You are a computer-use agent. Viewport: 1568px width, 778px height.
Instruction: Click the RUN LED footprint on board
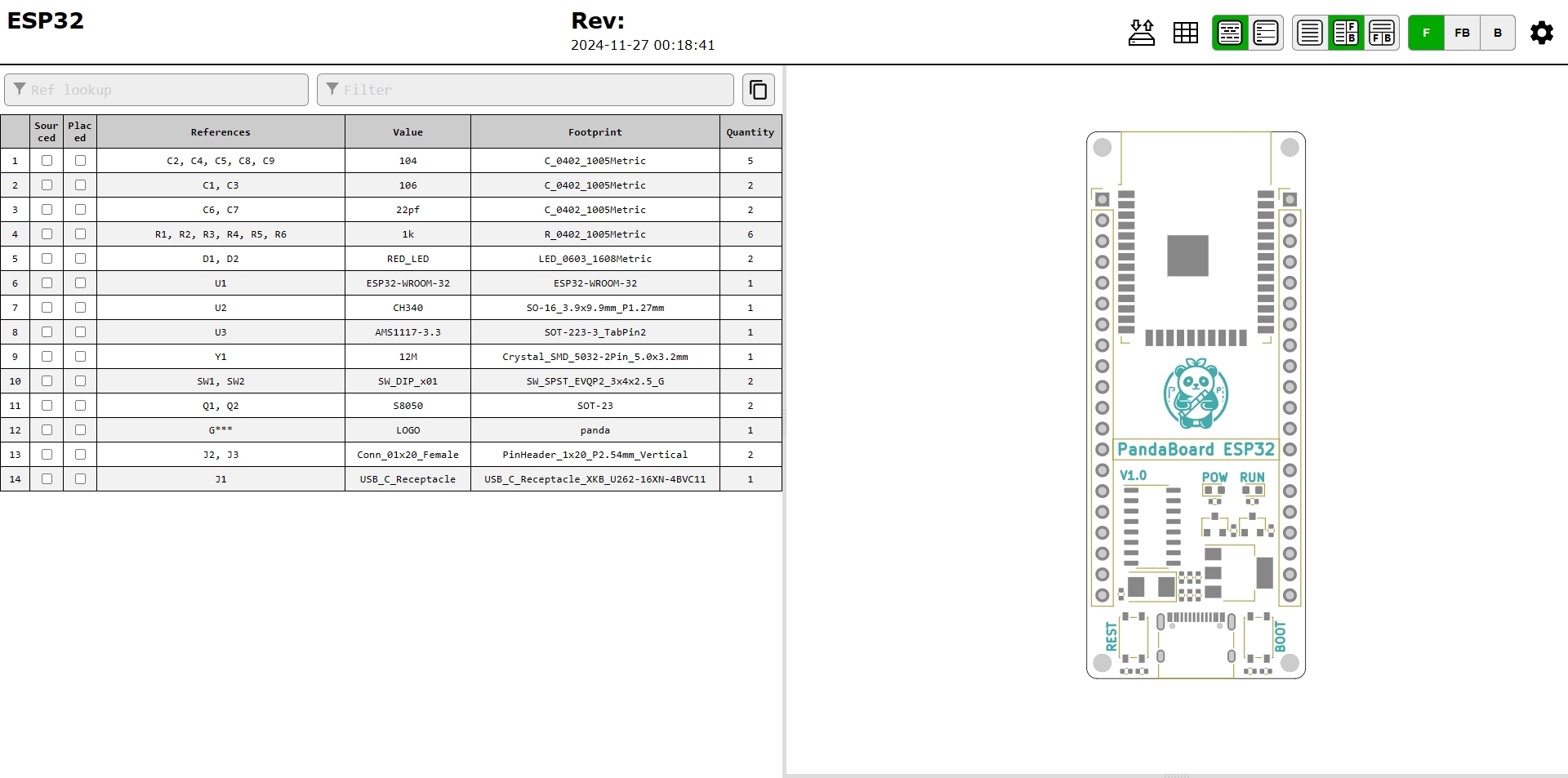pyautogui.click(x=1253, y=491)
